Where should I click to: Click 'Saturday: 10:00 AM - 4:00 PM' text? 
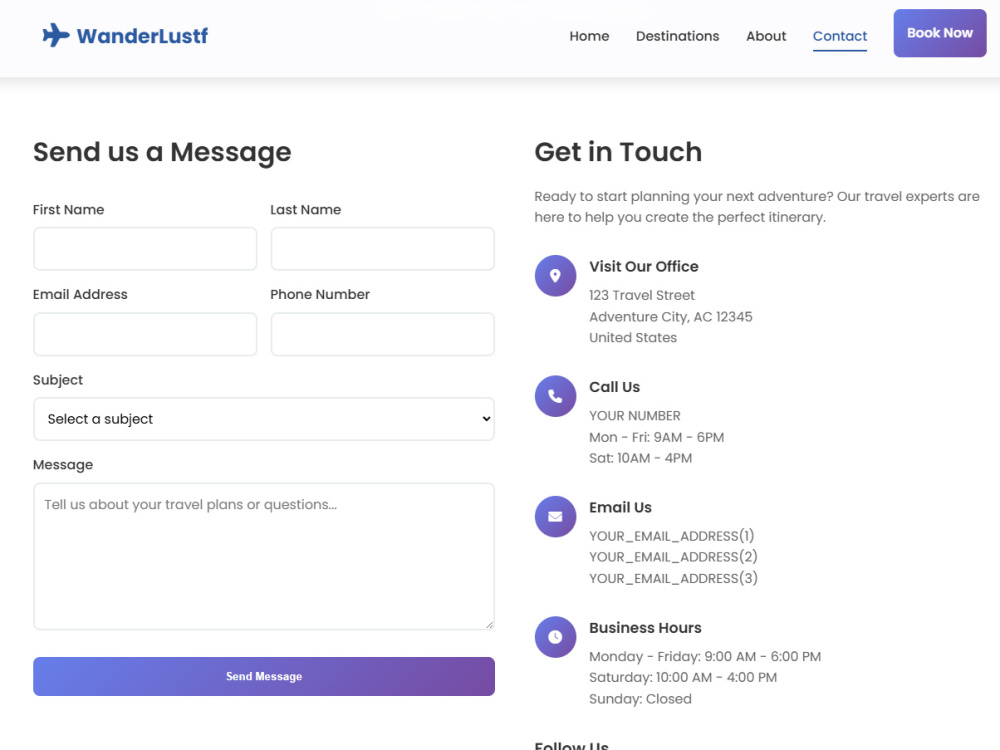tap(683, 677)
